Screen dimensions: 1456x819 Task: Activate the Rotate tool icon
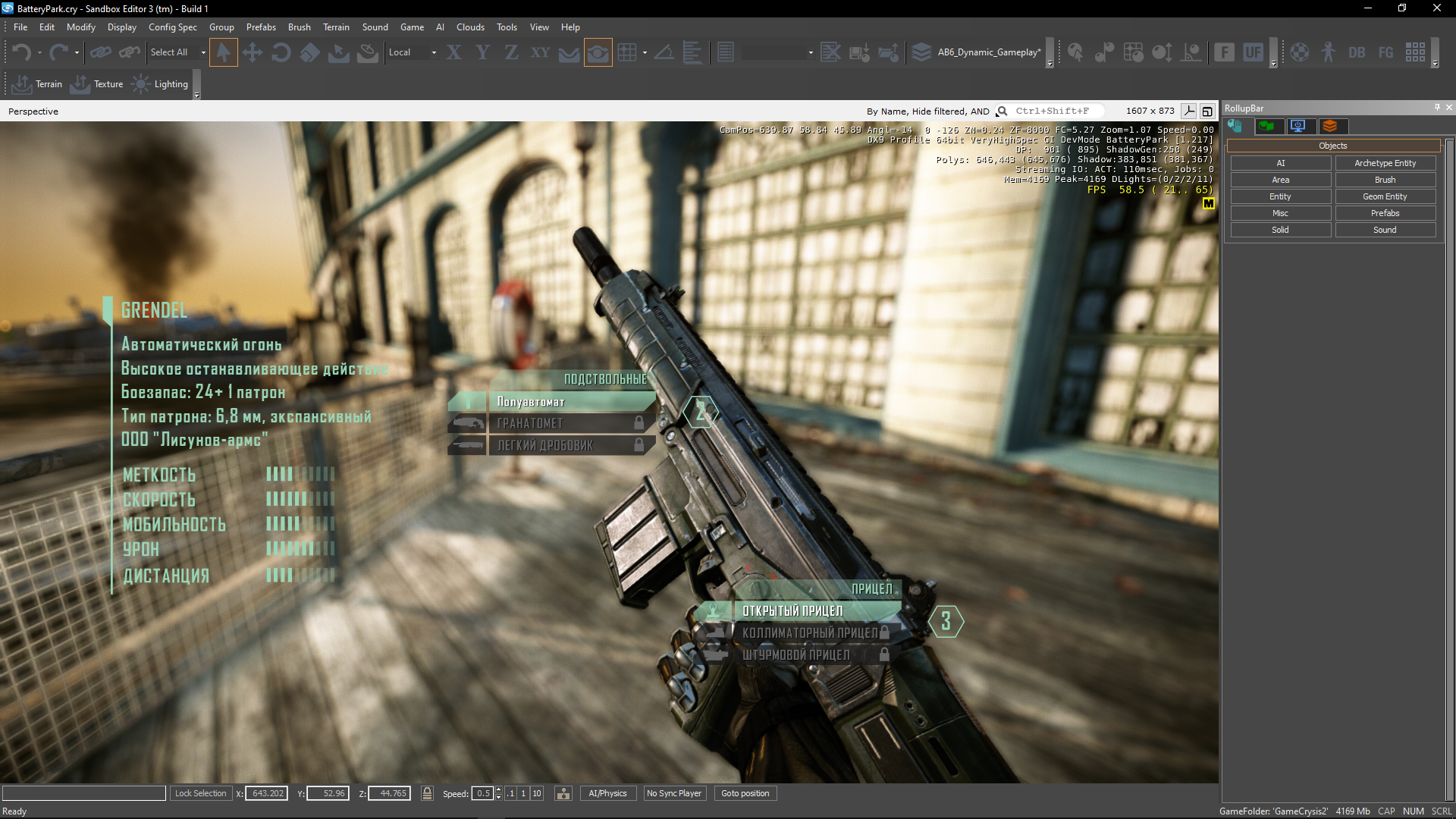(281, 52)
